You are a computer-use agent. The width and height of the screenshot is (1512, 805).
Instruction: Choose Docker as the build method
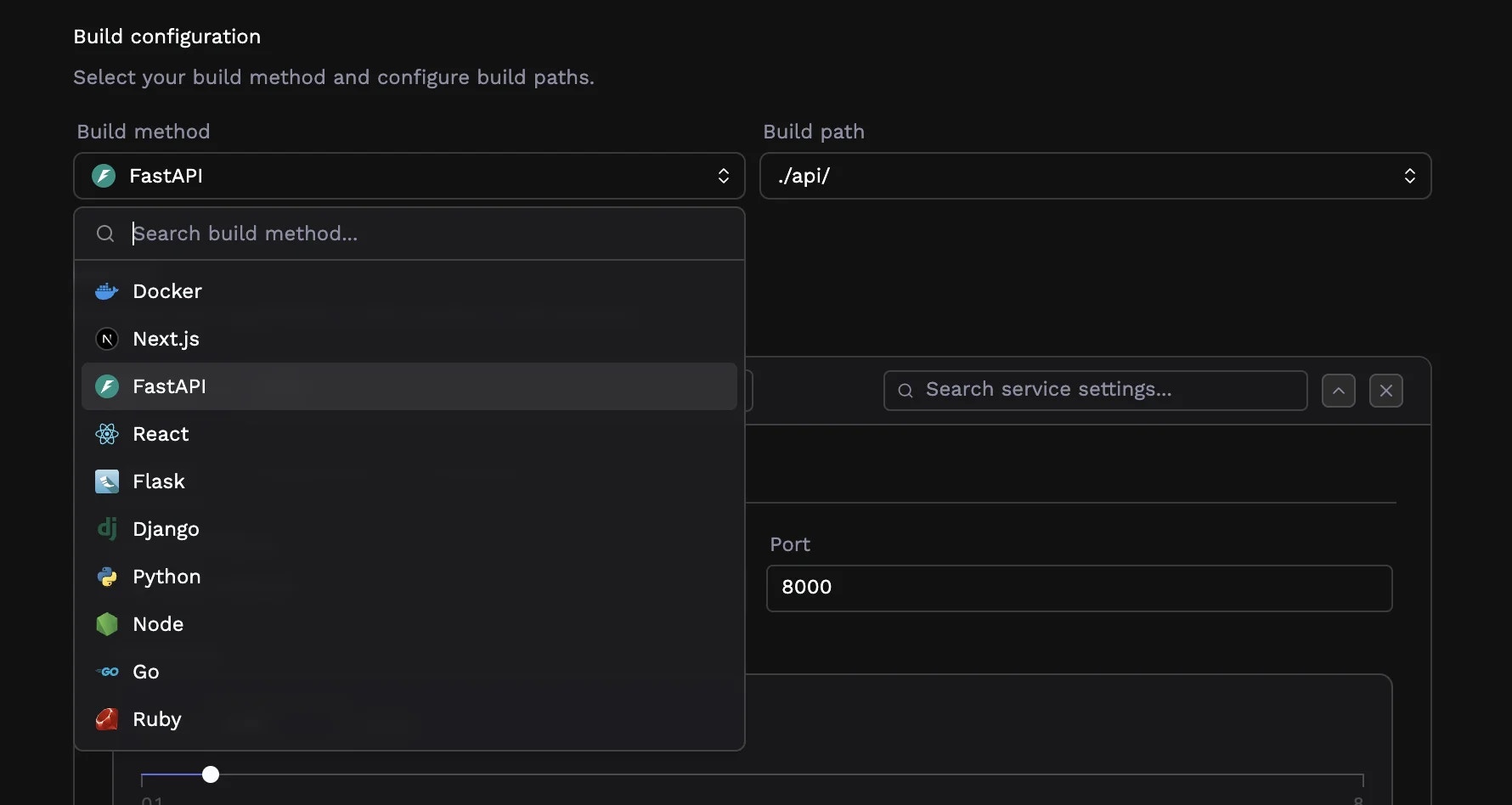click(166, 290)
